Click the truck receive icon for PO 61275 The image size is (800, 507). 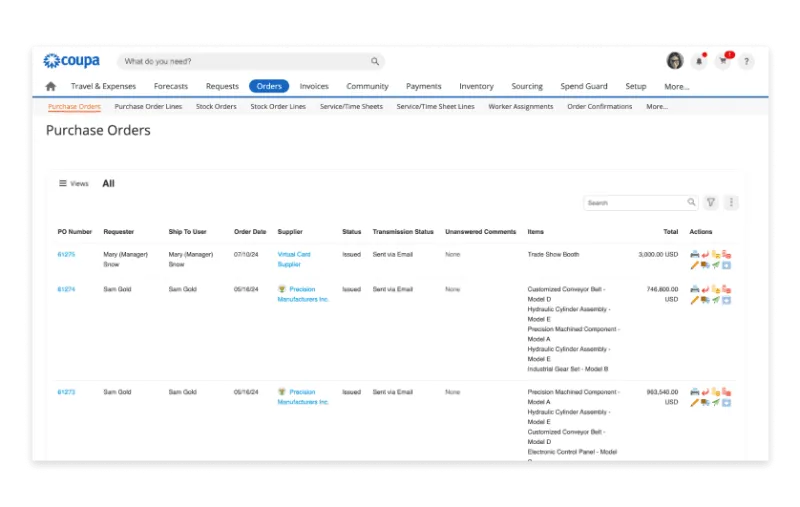pyautogui.click(x=705, y=265)
